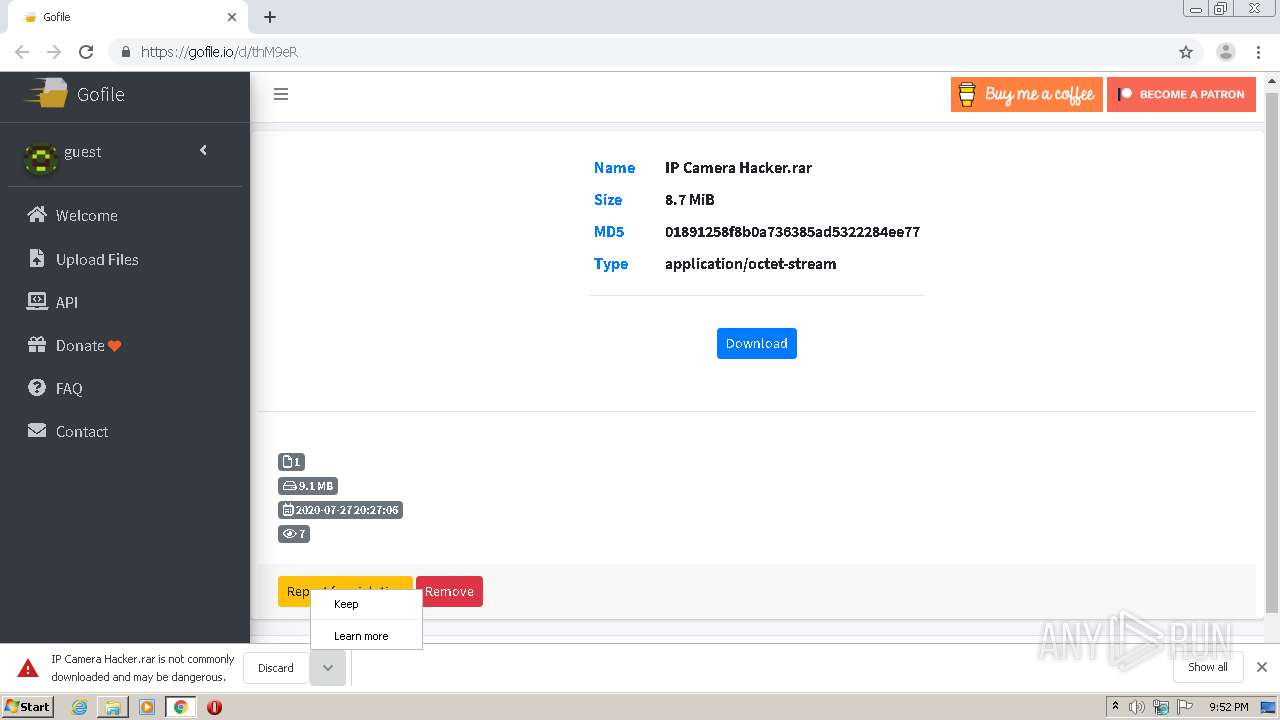Click Chrome icon in taskbar
Viewport: 1280px width, 720px height.
(181, 707)
